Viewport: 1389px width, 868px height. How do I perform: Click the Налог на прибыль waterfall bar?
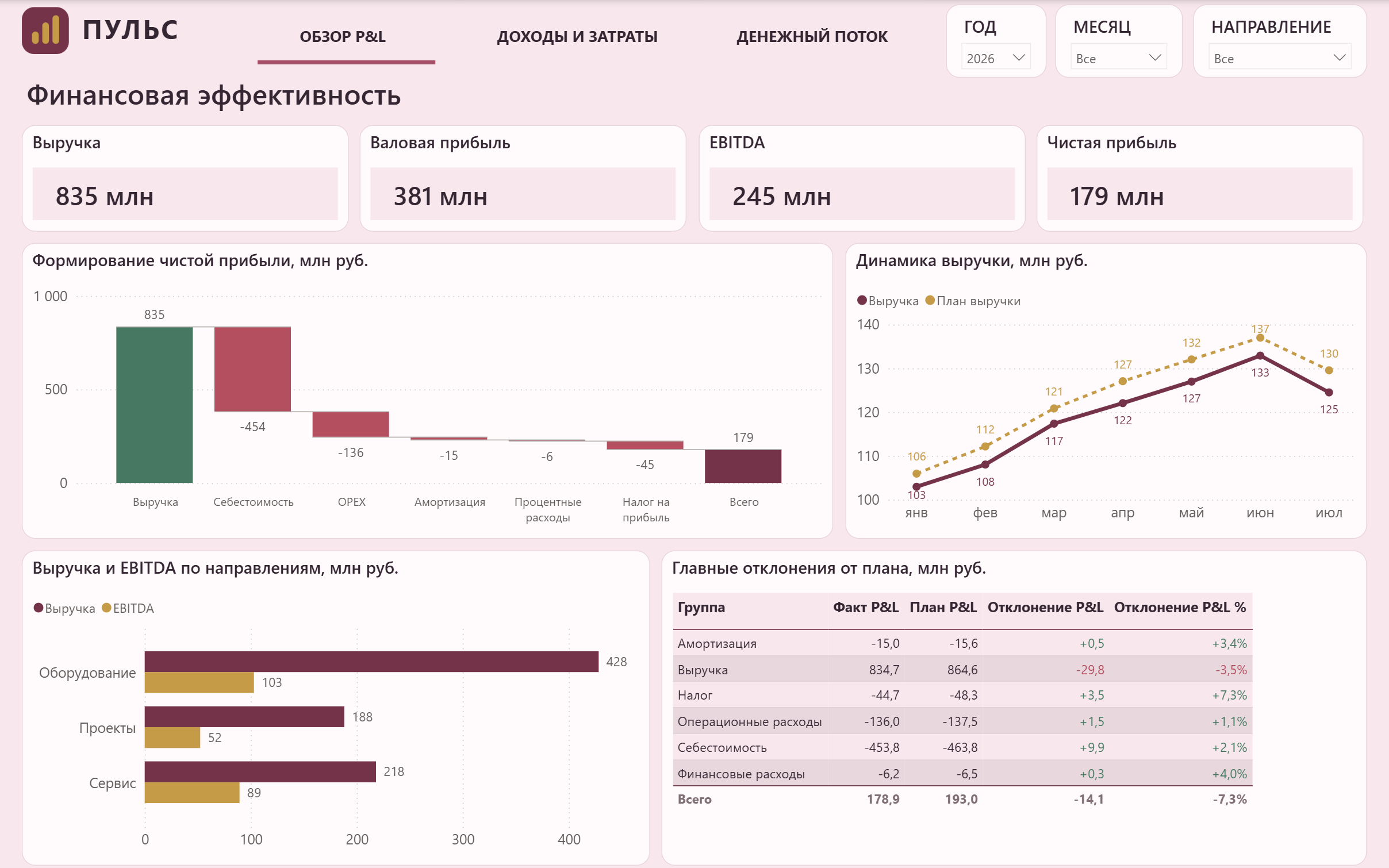coord(645,445)
